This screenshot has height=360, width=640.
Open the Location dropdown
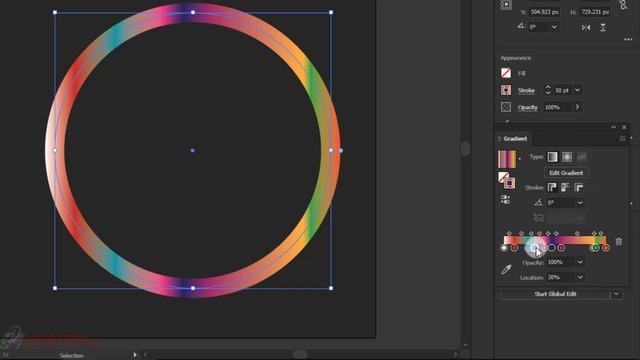point(580,277)
